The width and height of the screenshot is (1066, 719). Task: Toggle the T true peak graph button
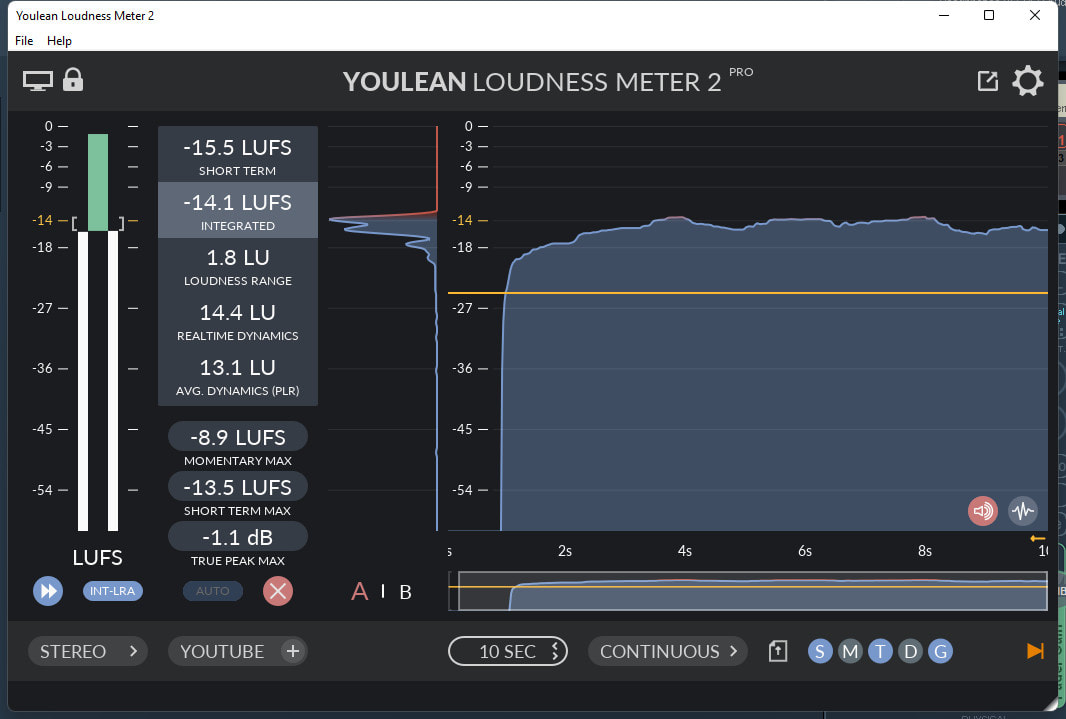(x=880, y=651)
